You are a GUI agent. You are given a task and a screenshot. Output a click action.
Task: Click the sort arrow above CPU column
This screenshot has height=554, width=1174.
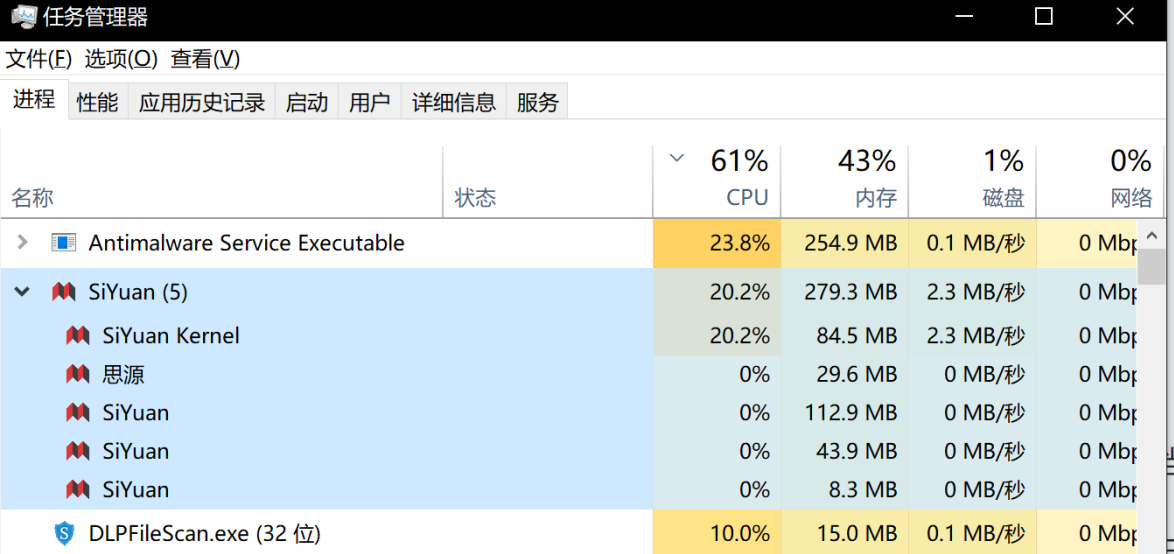[x=677, y=158]
